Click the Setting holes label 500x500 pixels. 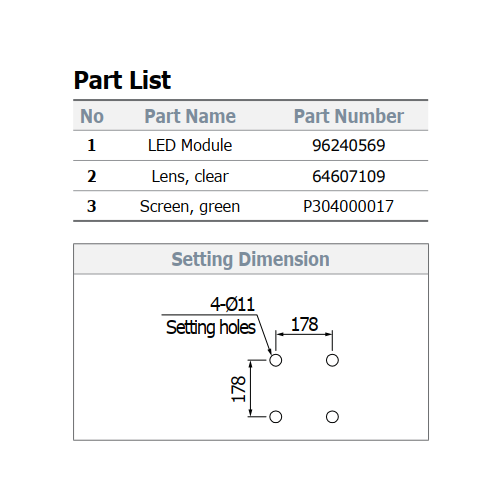tap(211, 328)
